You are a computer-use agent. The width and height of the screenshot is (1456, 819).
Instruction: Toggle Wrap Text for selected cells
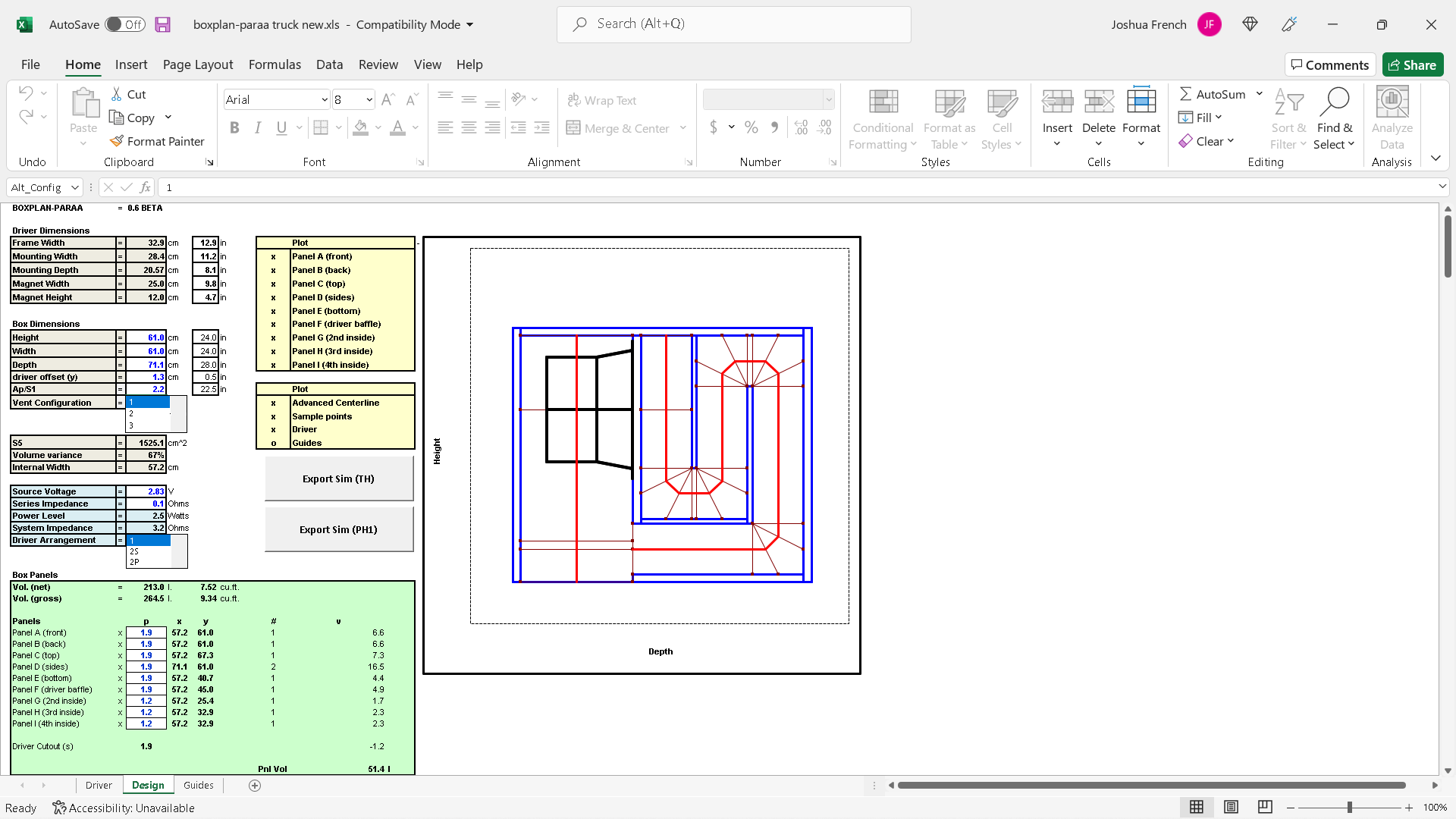[x=602, y=100]
